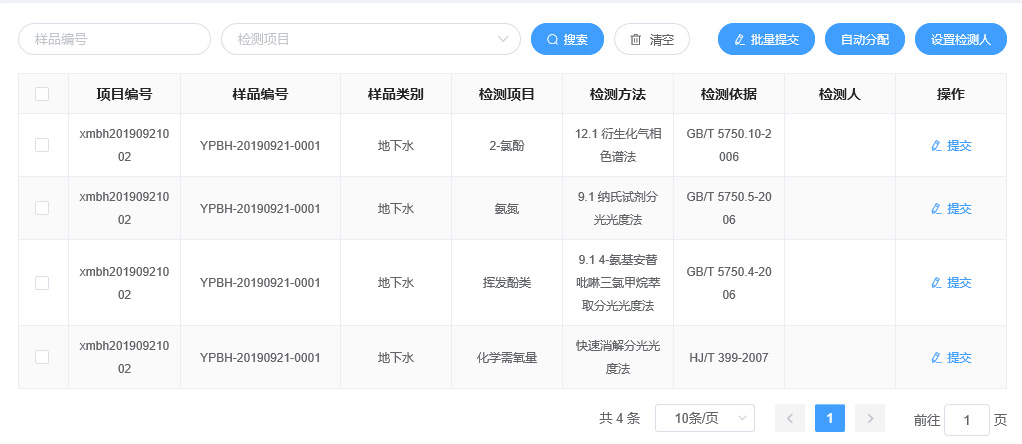Click the 设置检测人 button

point(960,40)
